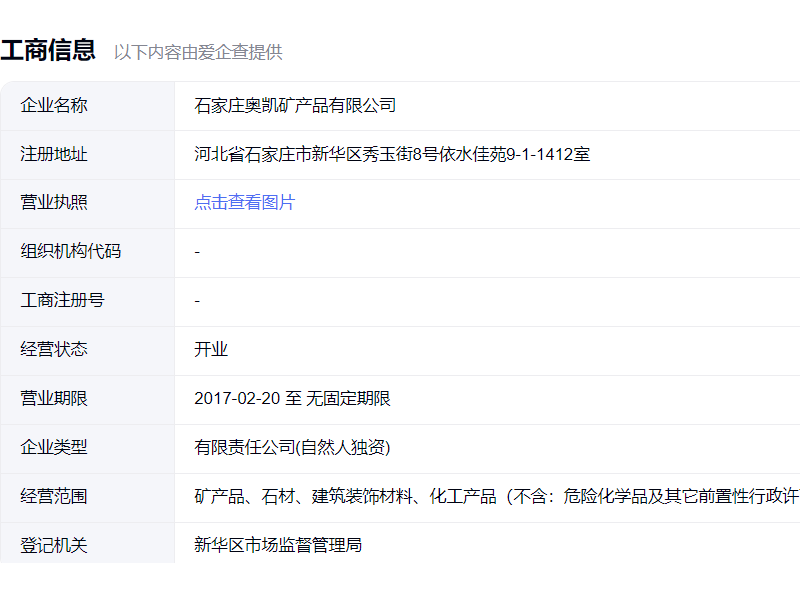Viewport: 800px width, 600px height.
Task: Click the 经营状态 label cell
Action: 54,349
